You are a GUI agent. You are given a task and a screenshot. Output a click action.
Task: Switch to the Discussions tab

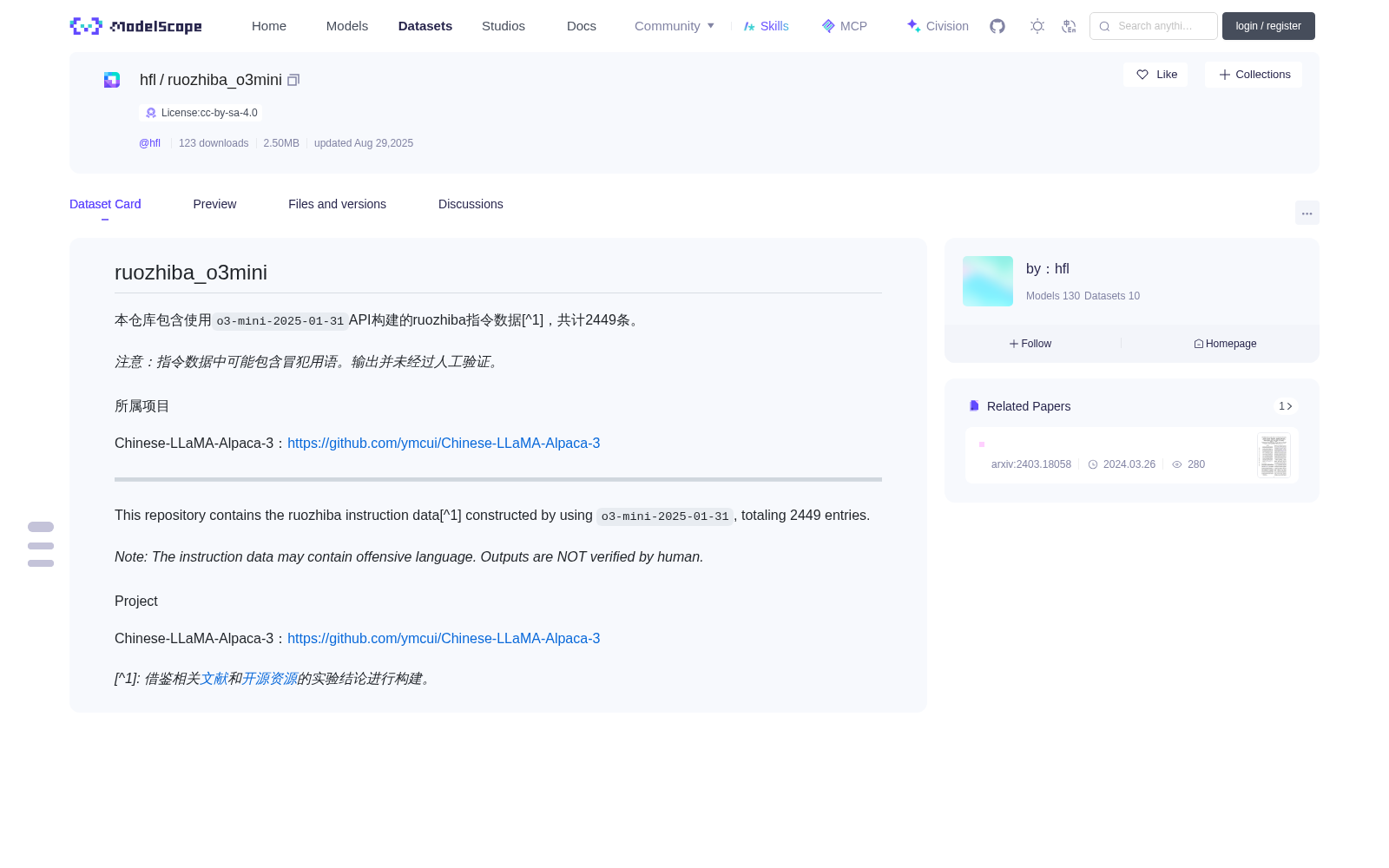pyautogui.click(x=471, y=204)
